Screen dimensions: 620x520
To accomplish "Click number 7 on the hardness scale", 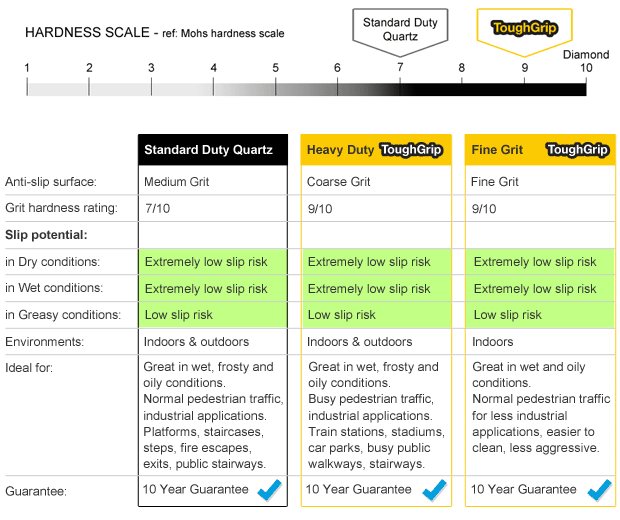I will [400, 68].
